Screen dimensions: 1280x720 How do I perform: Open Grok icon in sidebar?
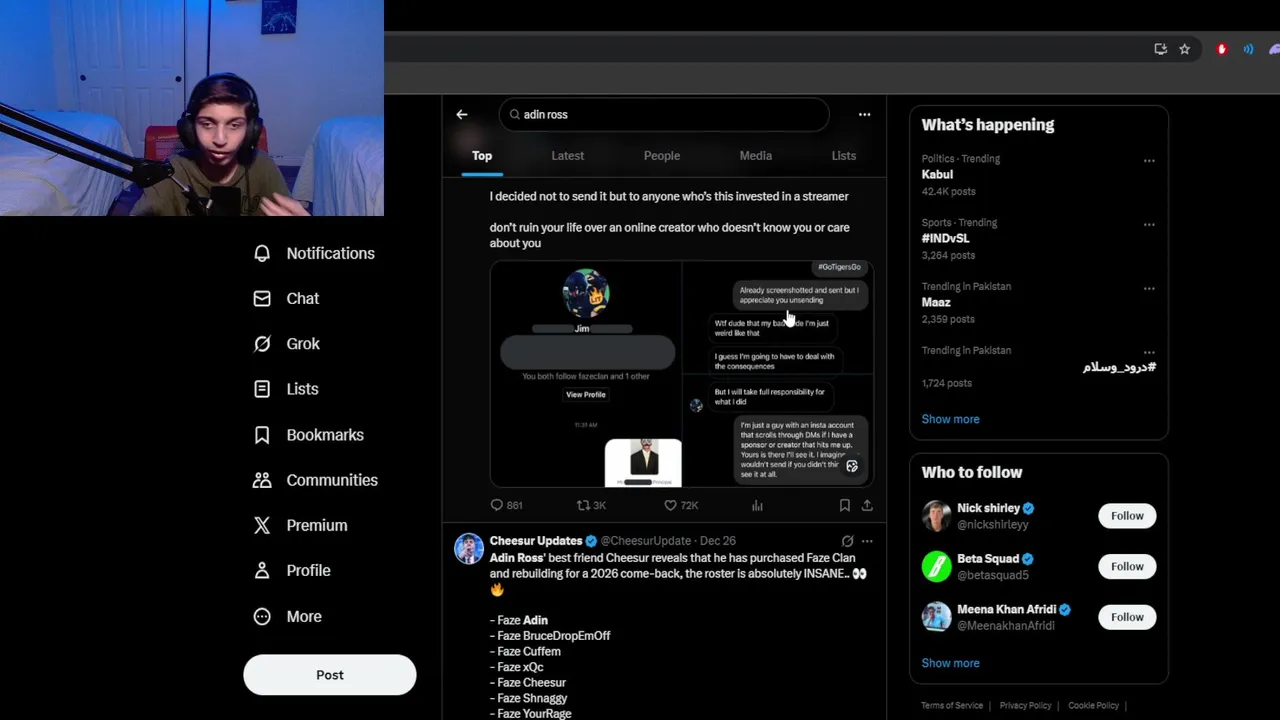tap(262, 343)
